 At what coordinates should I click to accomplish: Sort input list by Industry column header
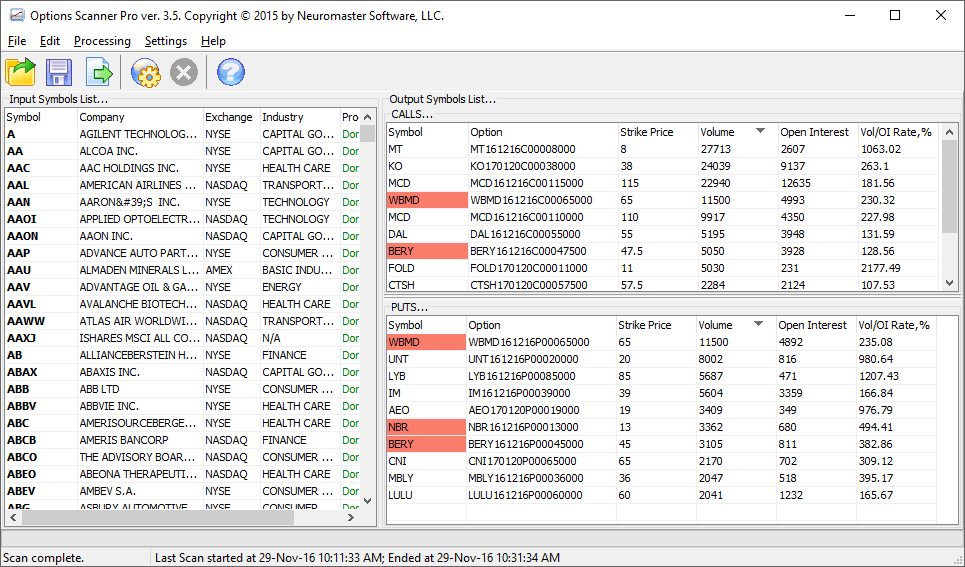pos(300,117)
